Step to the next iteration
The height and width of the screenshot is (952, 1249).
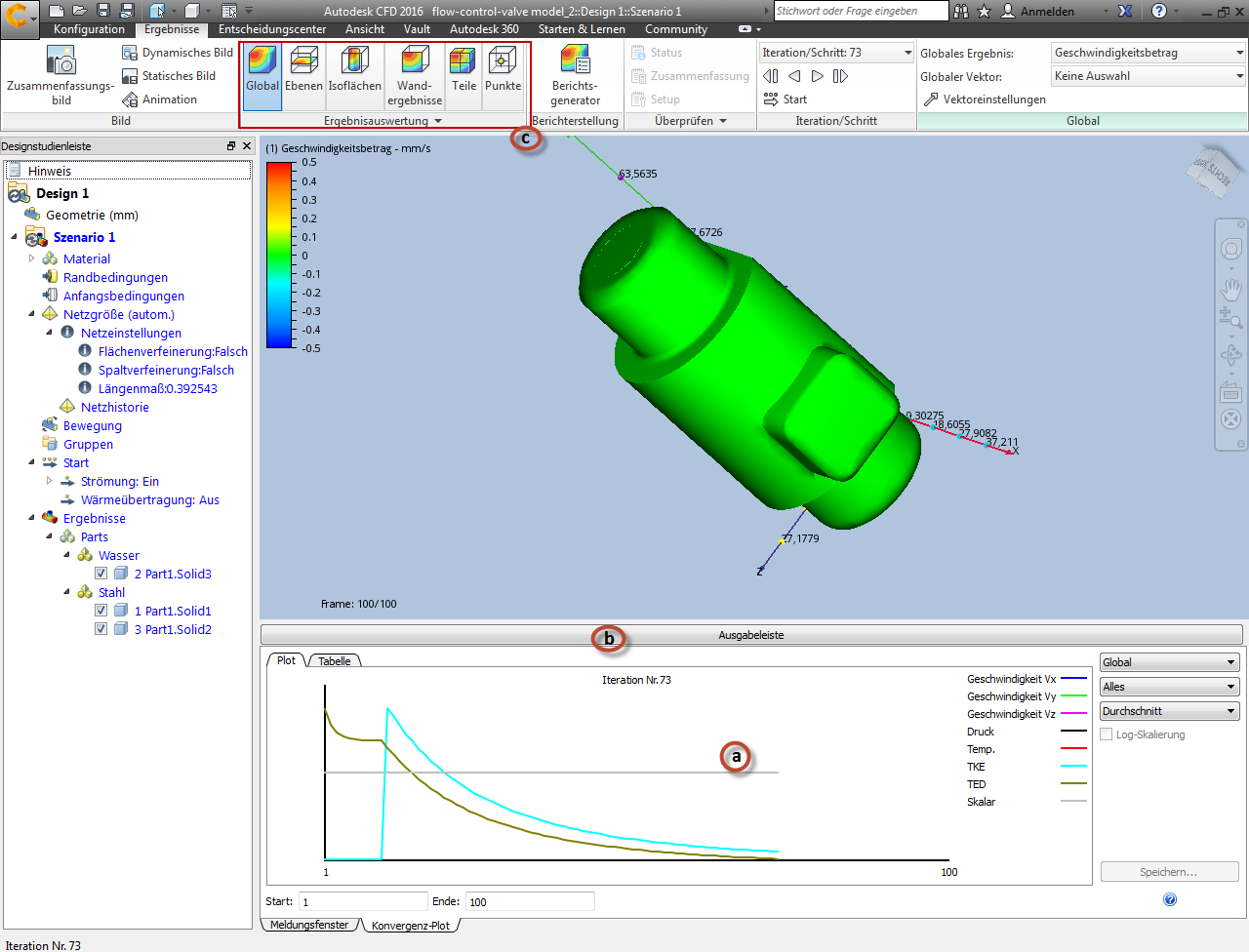coord(817,76)
